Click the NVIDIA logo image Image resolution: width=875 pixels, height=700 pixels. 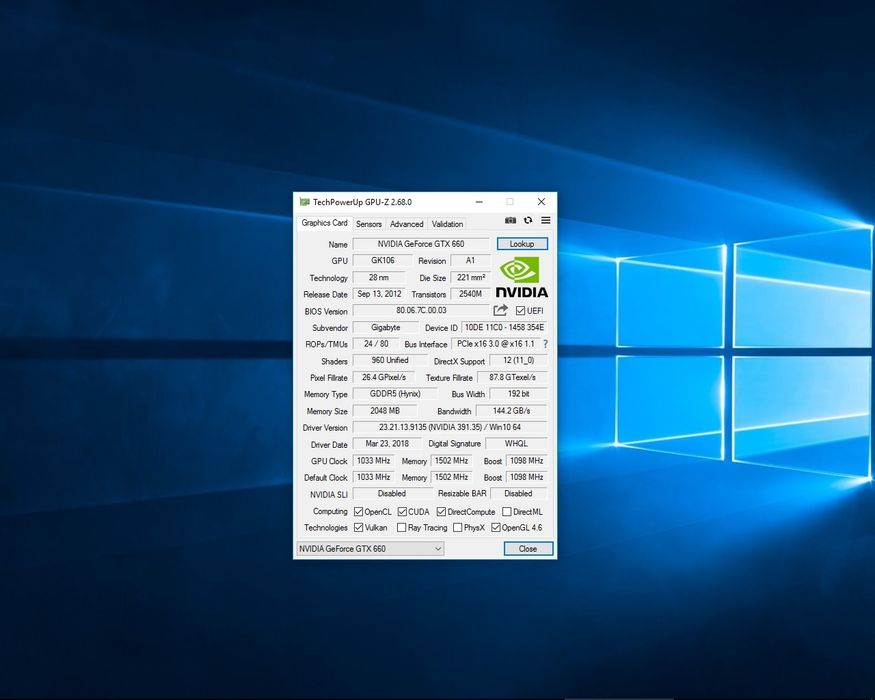522,277
